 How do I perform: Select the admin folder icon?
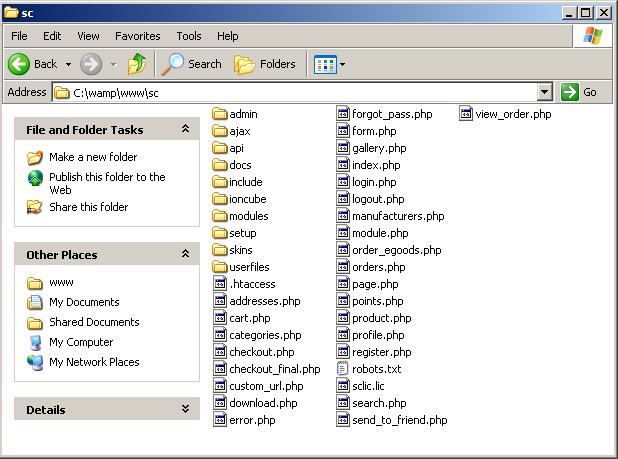click(x=220, y=114)
